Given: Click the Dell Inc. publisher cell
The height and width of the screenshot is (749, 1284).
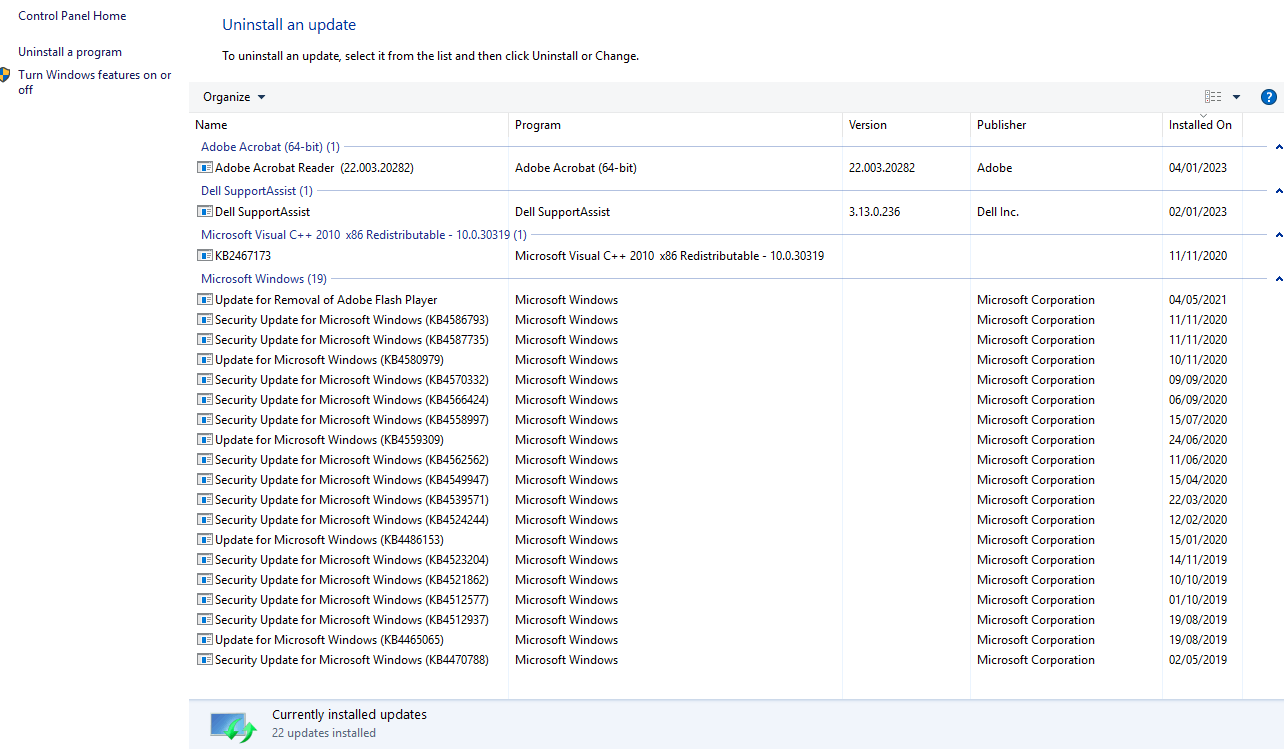Looking at the screenshot, I should [998, 212].
